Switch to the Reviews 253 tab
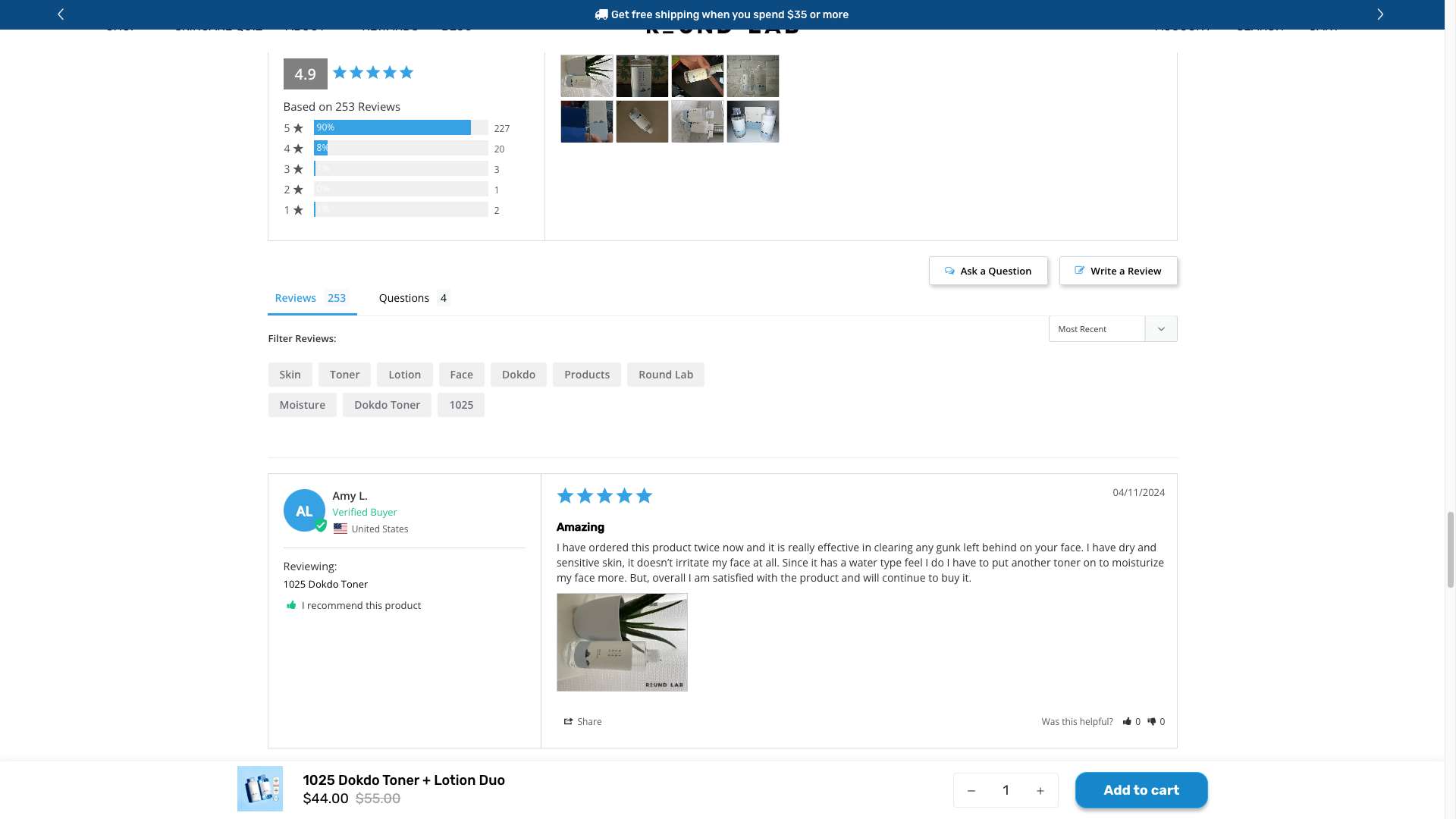The height and width of the screenshot is (819, 1456). click(312, 298)
